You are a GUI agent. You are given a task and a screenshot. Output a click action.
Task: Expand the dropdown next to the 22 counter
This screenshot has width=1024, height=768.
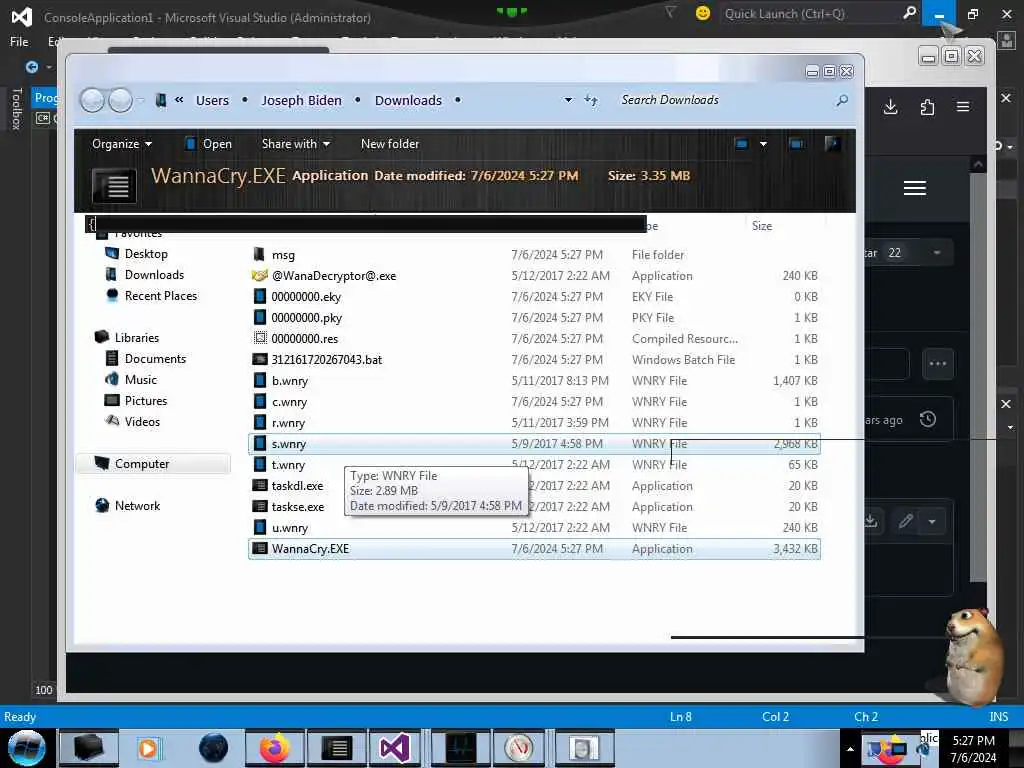click(x=937, y=253)
